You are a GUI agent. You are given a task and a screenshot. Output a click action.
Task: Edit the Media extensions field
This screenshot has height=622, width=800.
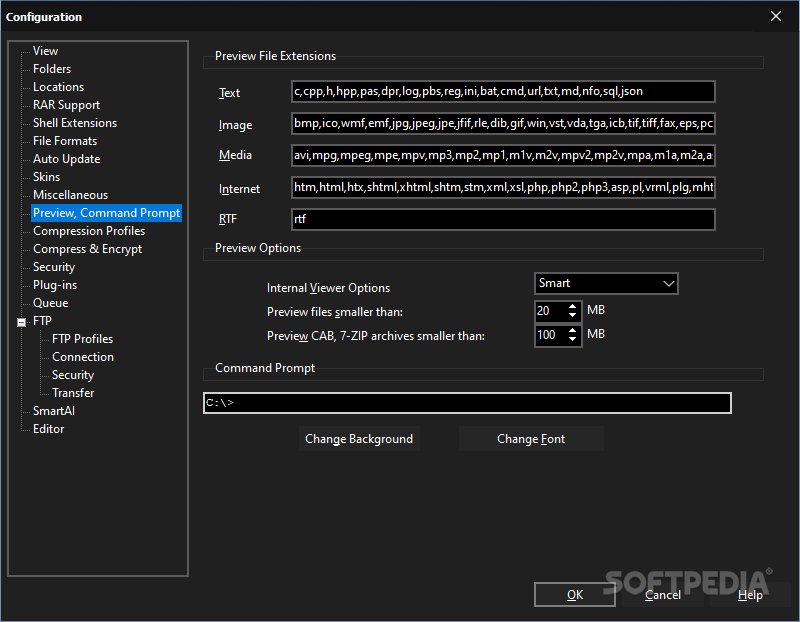[503, 156]
